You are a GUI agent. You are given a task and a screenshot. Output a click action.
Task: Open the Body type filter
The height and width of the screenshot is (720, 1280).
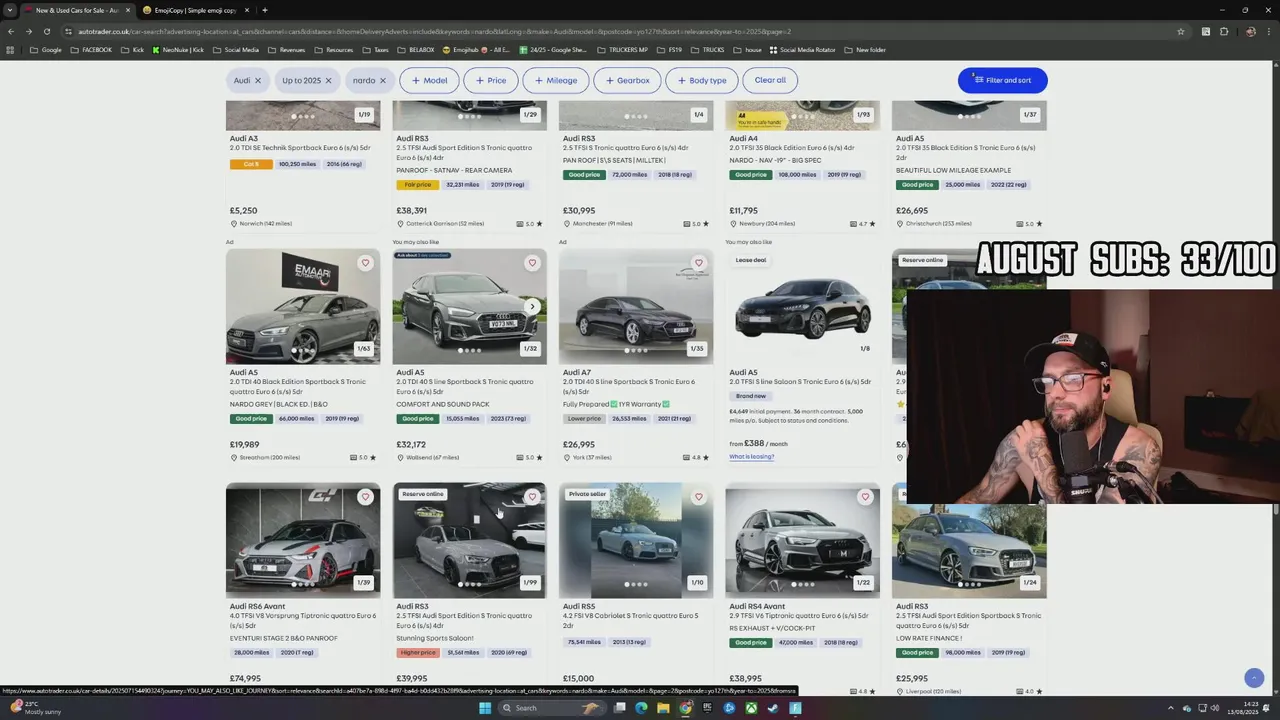pyautogui.click(x=702, y=80)
